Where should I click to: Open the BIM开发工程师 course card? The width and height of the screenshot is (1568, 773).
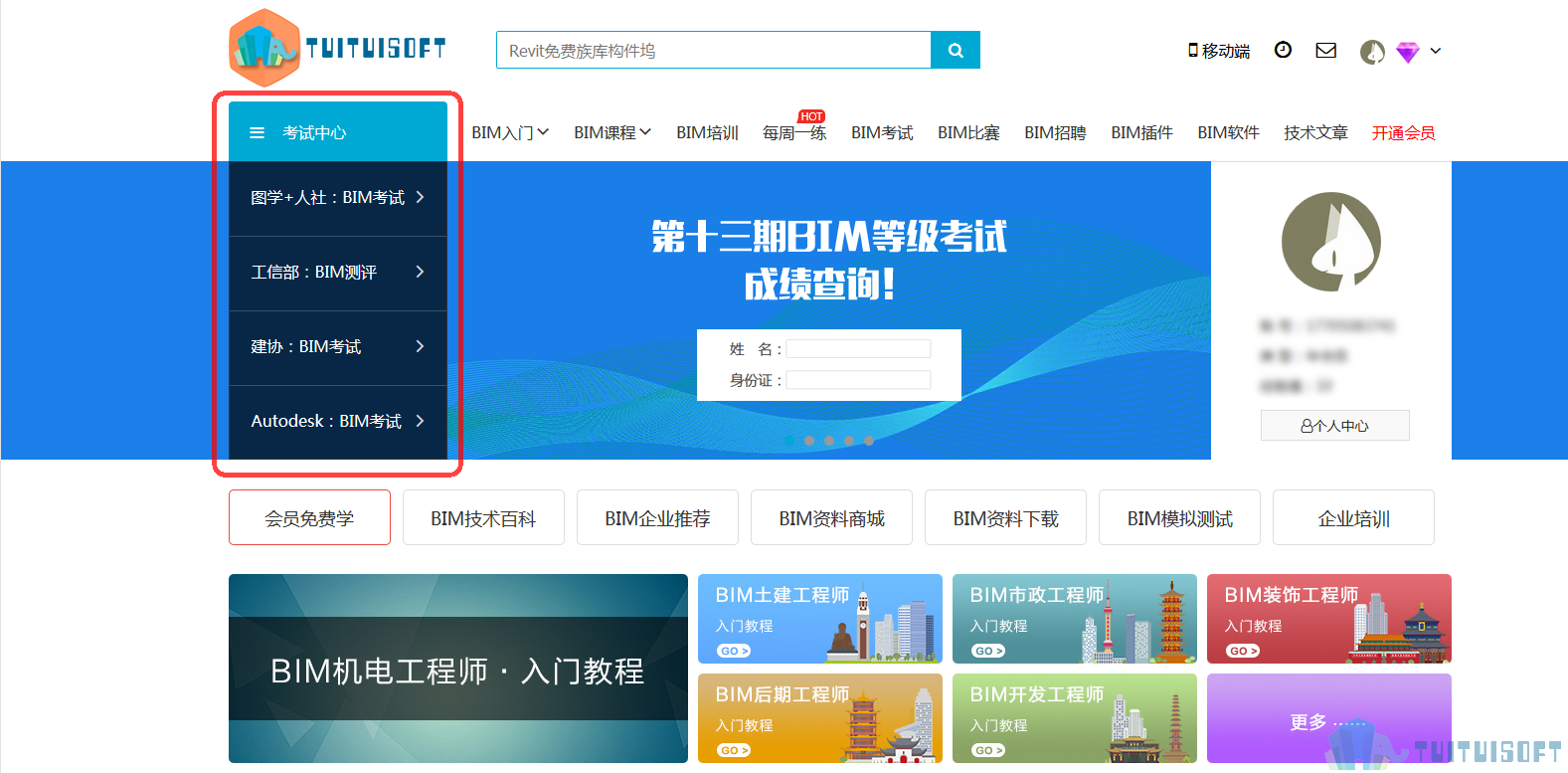tap(1075, 718)
